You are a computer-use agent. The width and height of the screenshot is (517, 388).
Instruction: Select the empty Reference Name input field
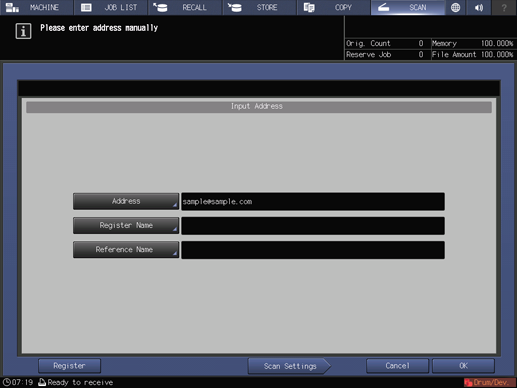click(x=313, y=250)
